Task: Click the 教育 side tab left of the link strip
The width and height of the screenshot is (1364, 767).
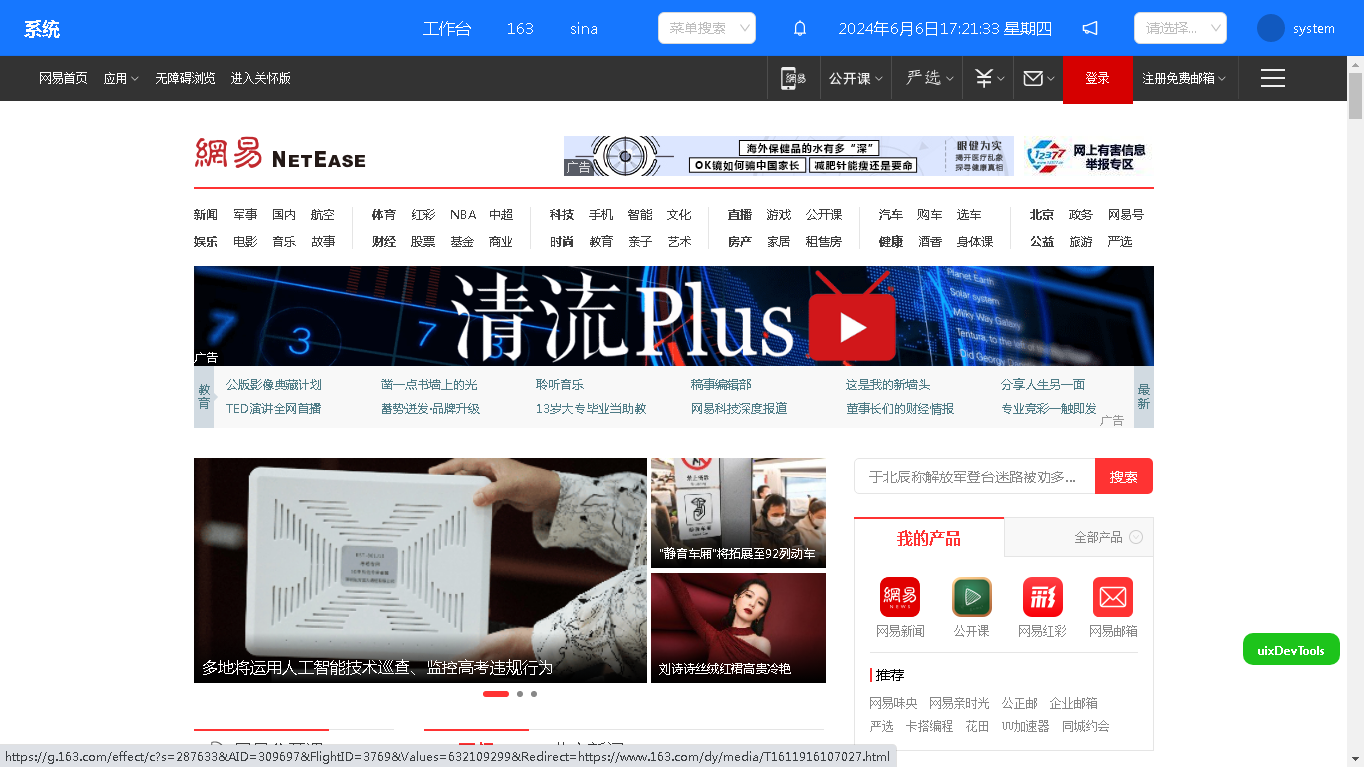Action: tap(204, 397)
